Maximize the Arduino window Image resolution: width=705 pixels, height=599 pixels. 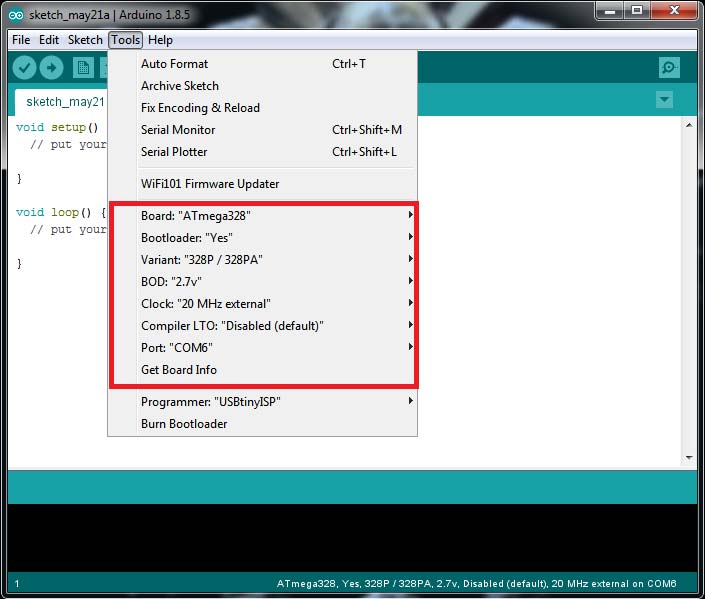coord(637,11)
